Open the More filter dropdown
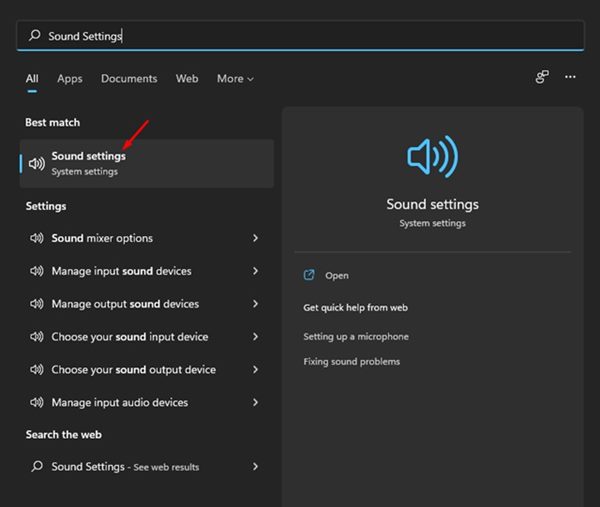 (235, 79)
